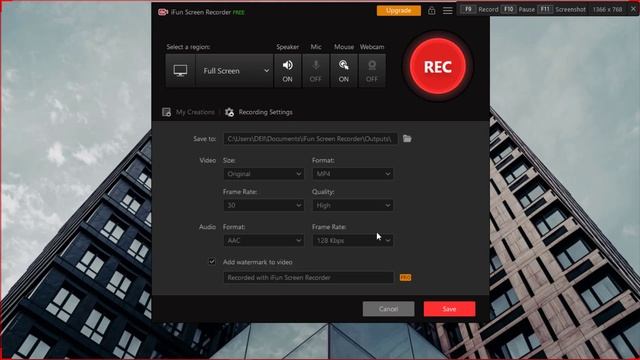Image resolution: width=640 pixels, height=360 pixels.
Task: Save the recording settings
Action: point(449,309)
